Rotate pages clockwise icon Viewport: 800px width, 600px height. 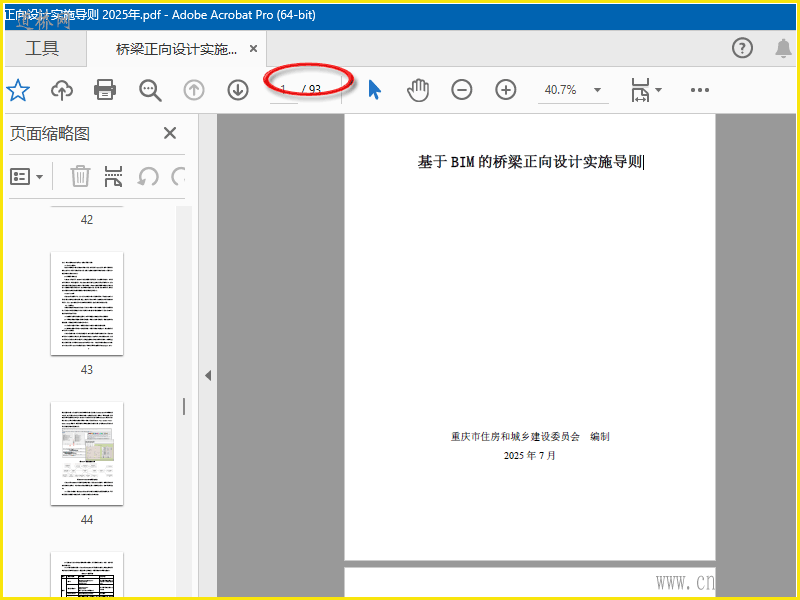[178, 177]
